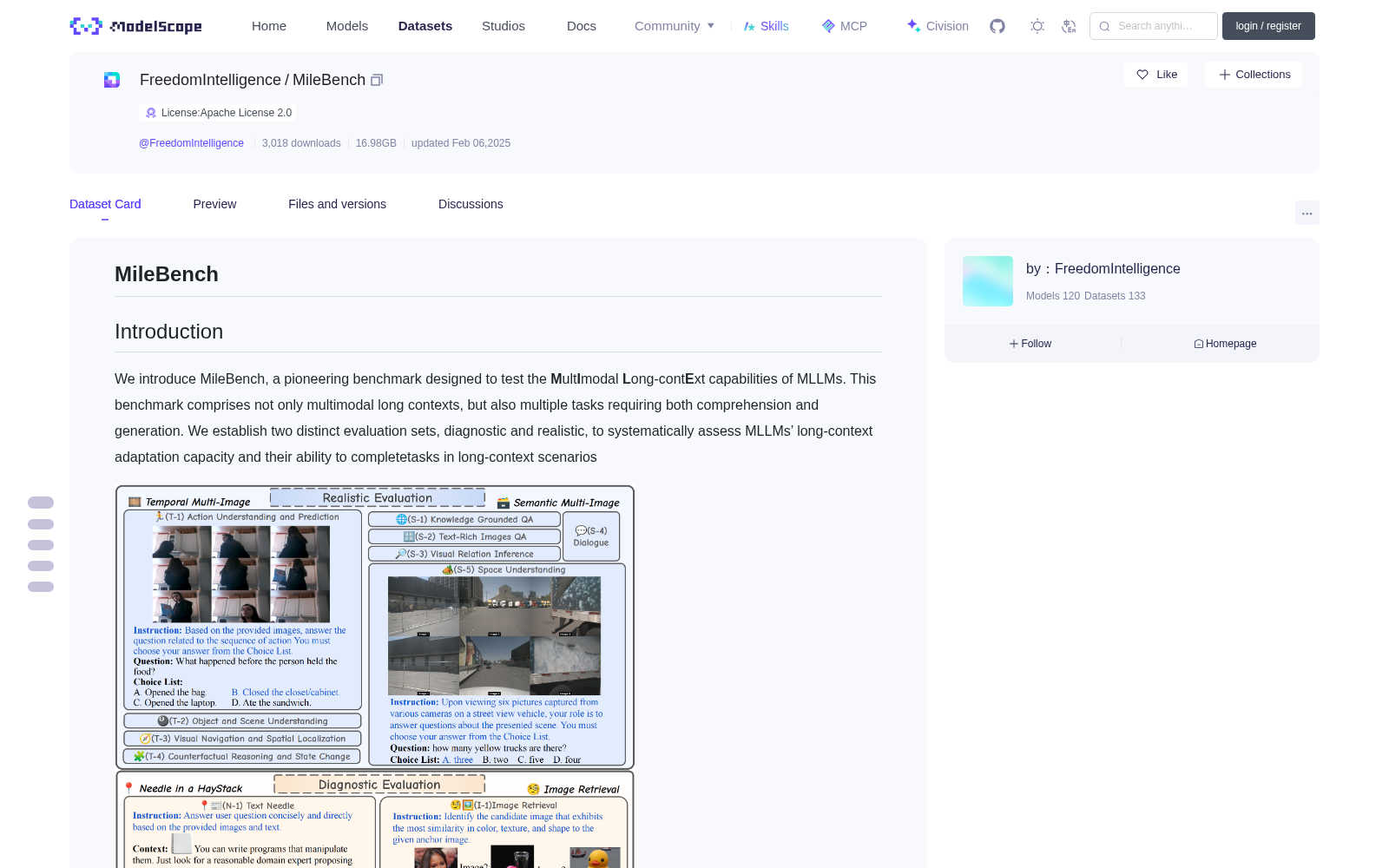Screen dimensions: 1389x868
Task: Jump to fifth outline marker in the left rail
Action: click(x=41, y=587)
